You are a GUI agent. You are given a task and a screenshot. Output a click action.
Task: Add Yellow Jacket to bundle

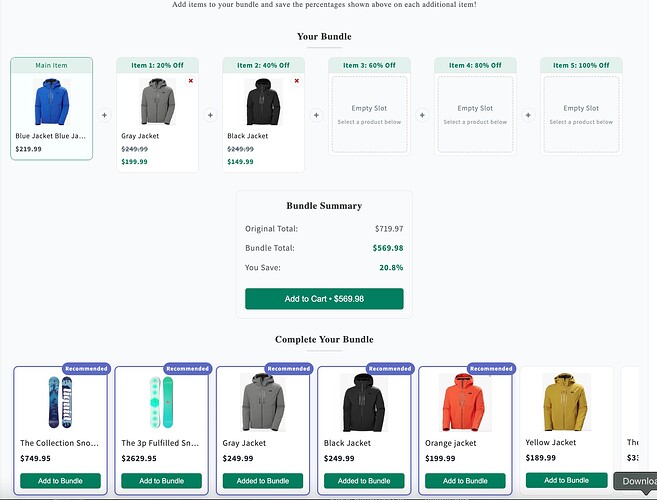click(x=566, y=480)
